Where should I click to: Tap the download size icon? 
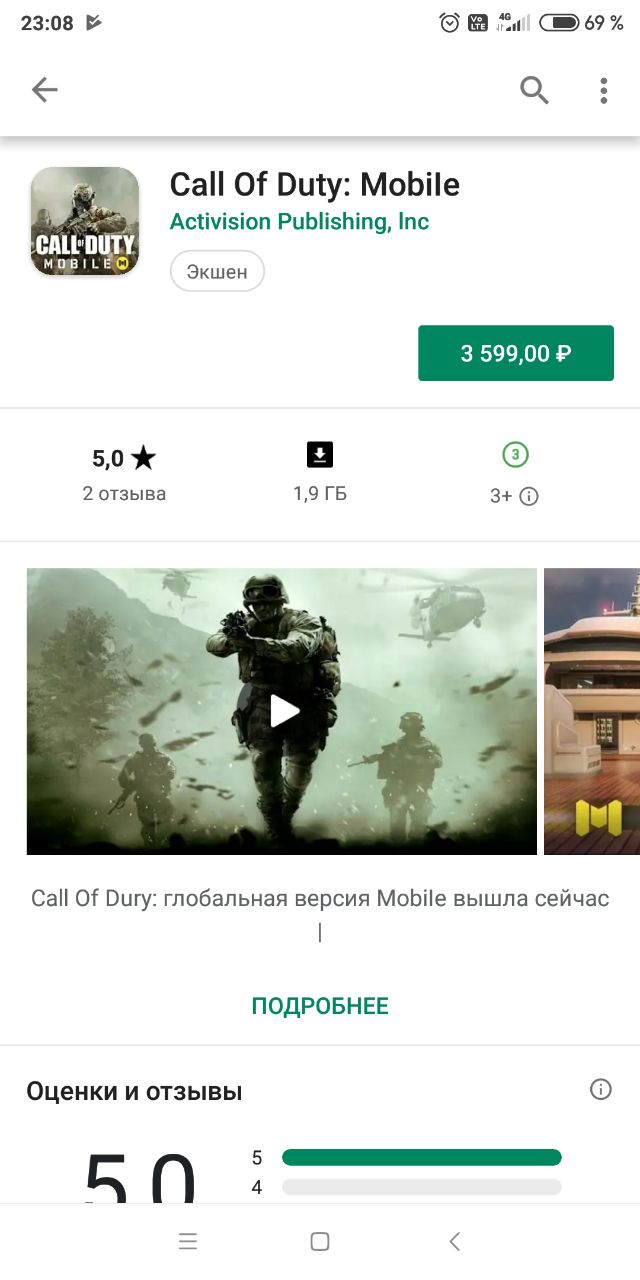(x=320, y=455)
